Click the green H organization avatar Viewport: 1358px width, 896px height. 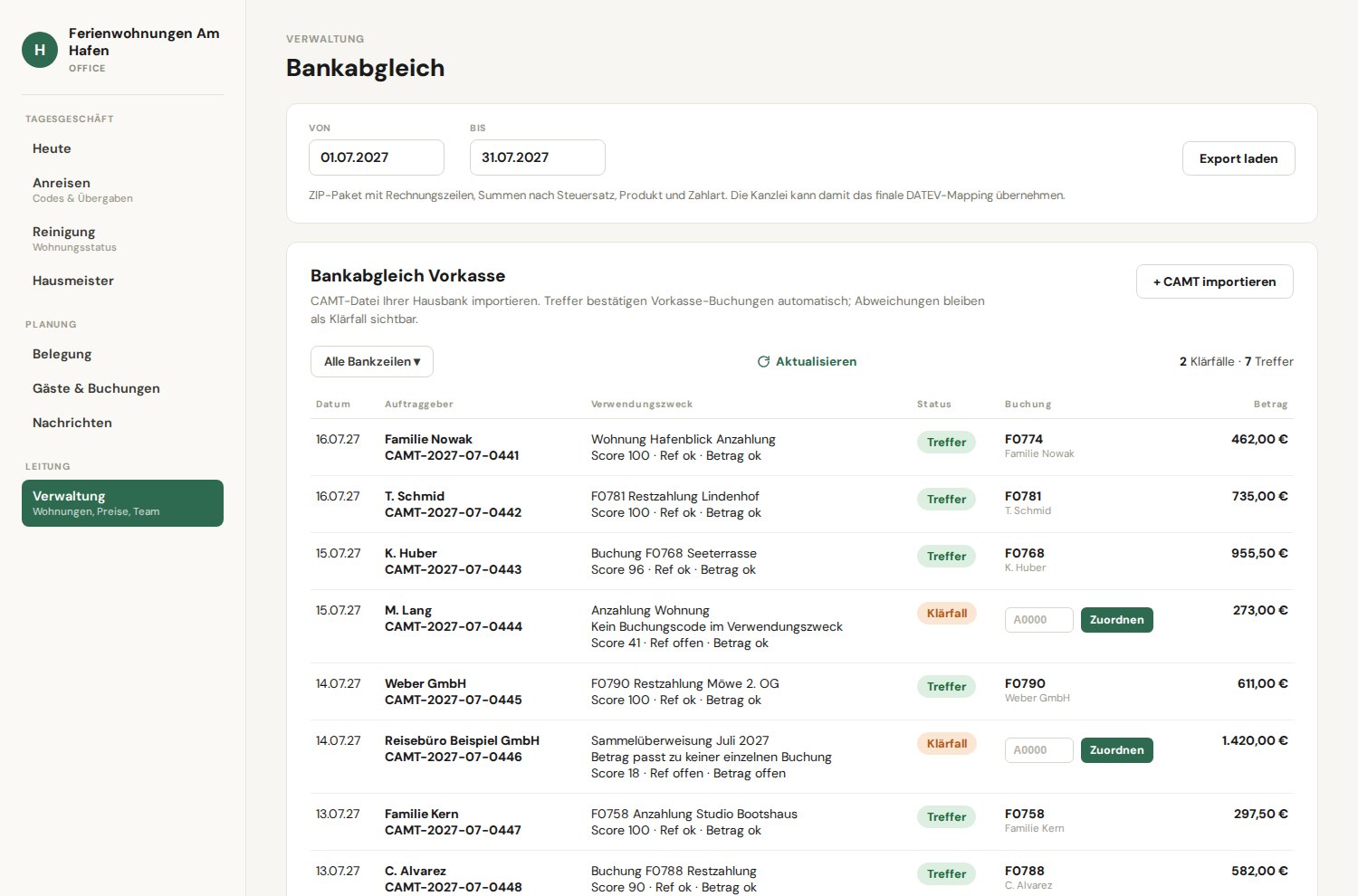tap(40, 50)
